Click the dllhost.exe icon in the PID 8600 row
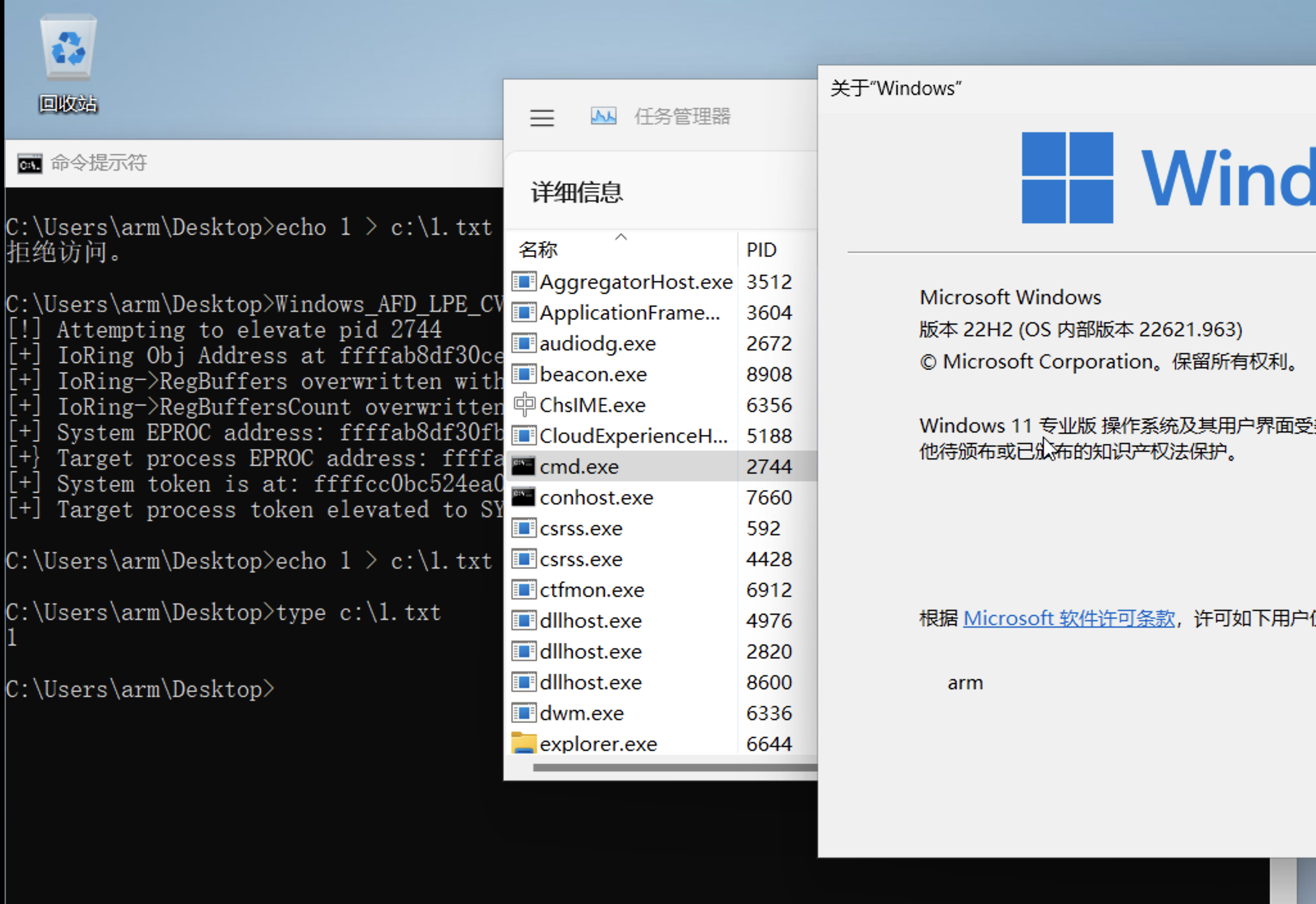 click(524, 682)
